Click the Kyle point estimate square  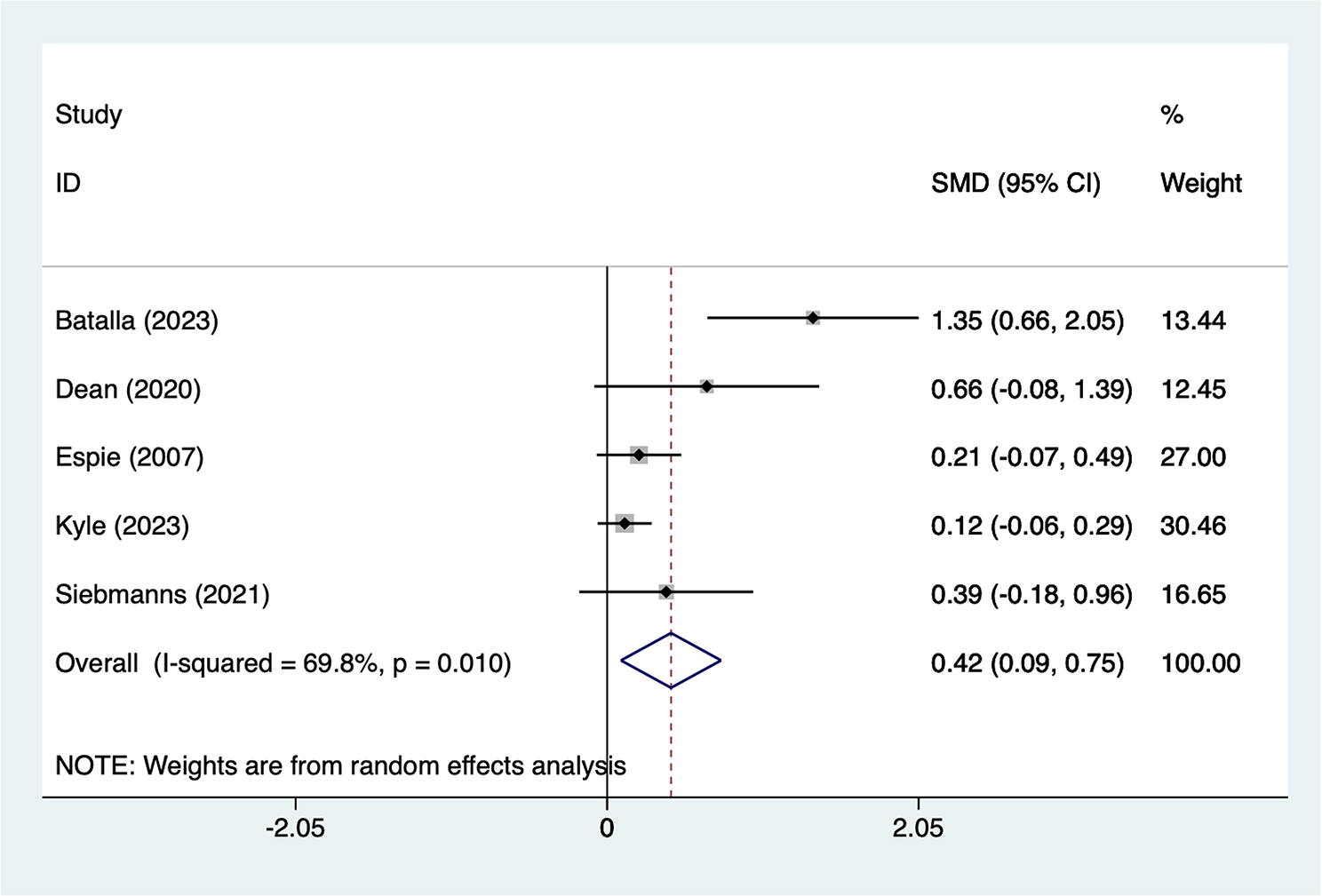pos(625,523)
